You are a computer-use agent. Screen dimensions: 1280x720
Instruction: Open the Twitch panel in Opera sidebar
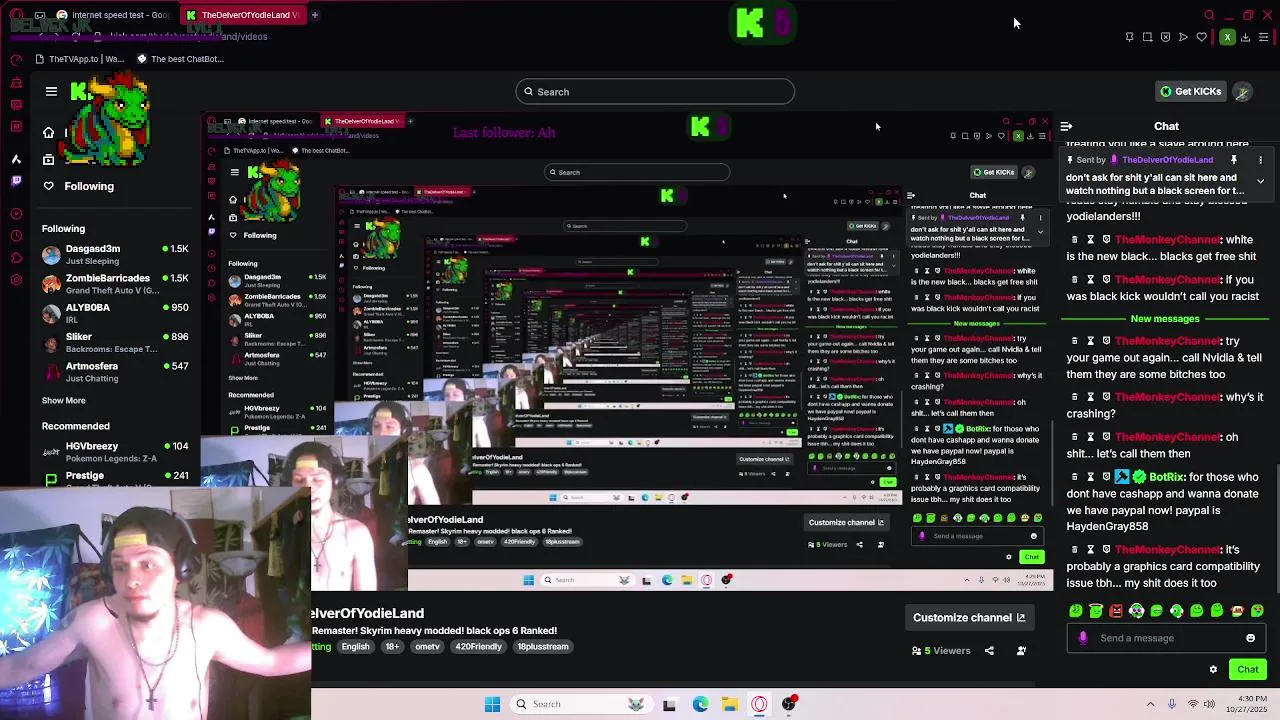[x=16, y=181]
